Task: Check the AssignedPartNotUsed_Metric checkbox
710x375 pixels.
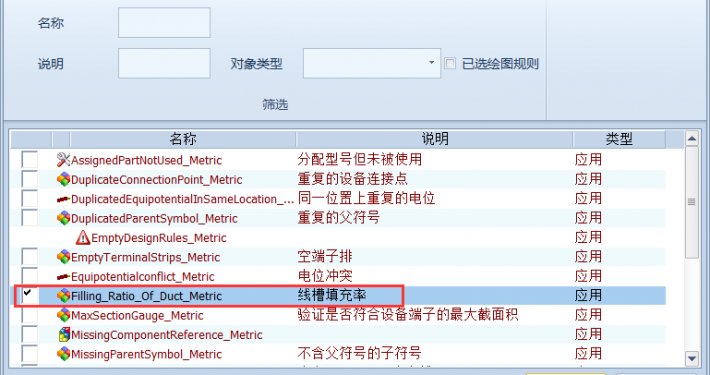Action: point(30,160)
